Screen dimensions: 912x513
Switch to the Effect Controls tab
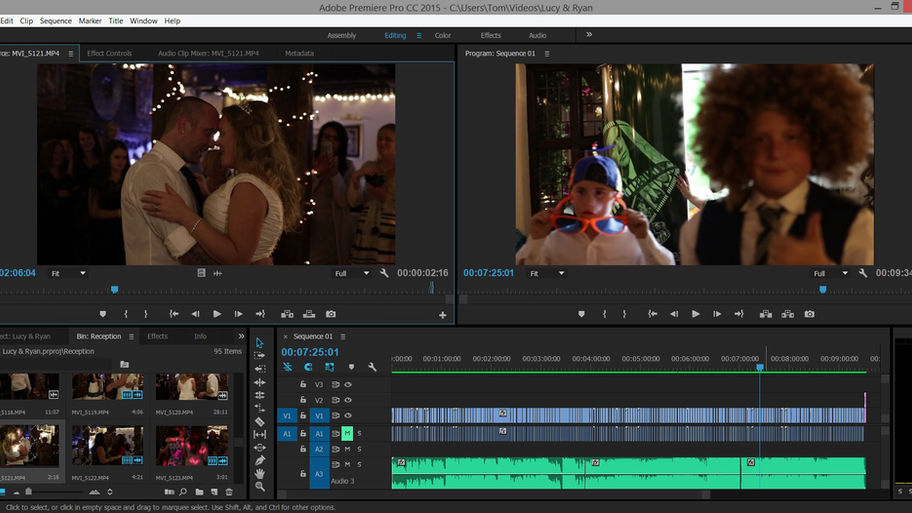click(109, 53)
